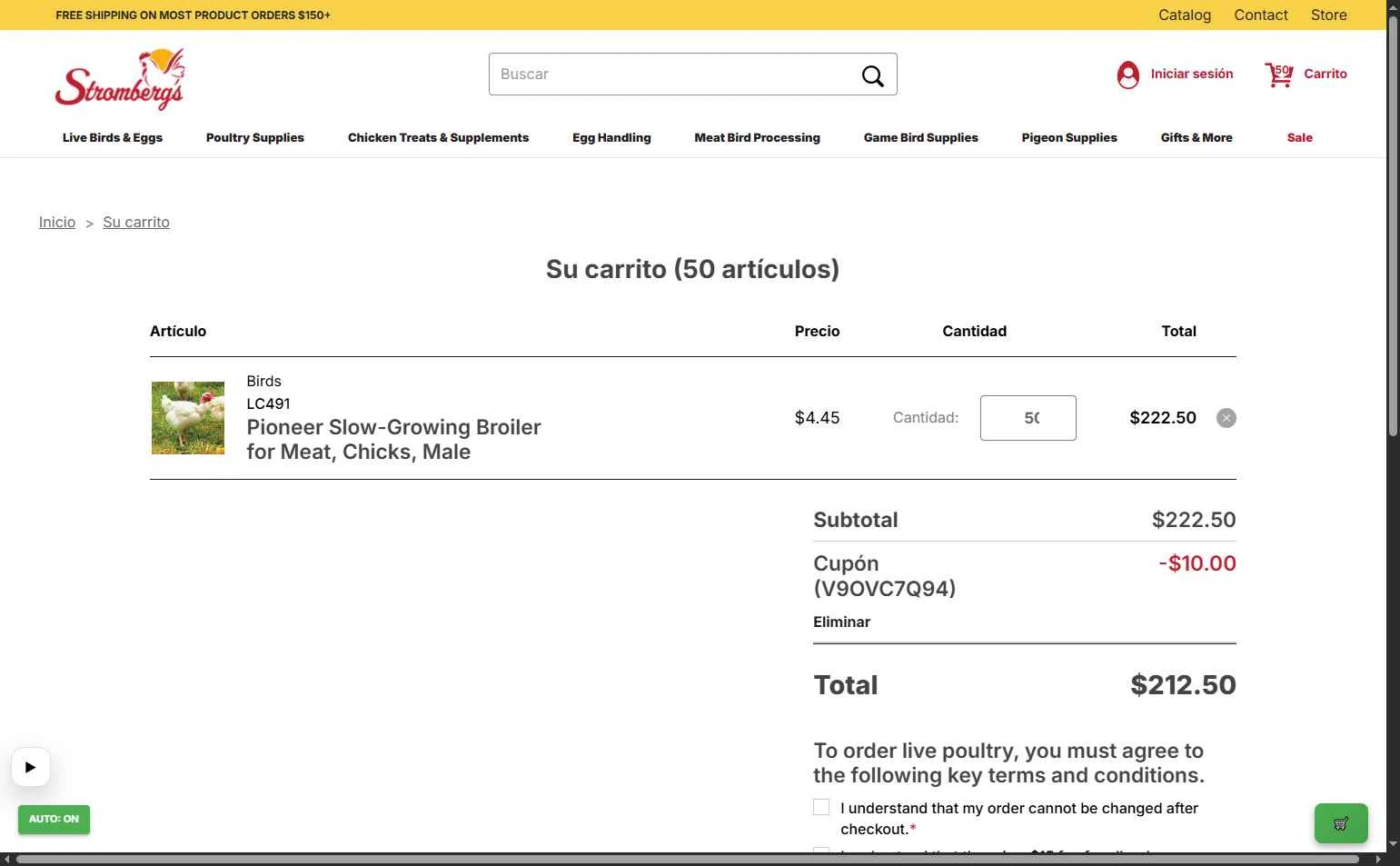Open Pigeon Supplies menu
This screenshot has width=1400, height=866.
(x=1069, y=138)
